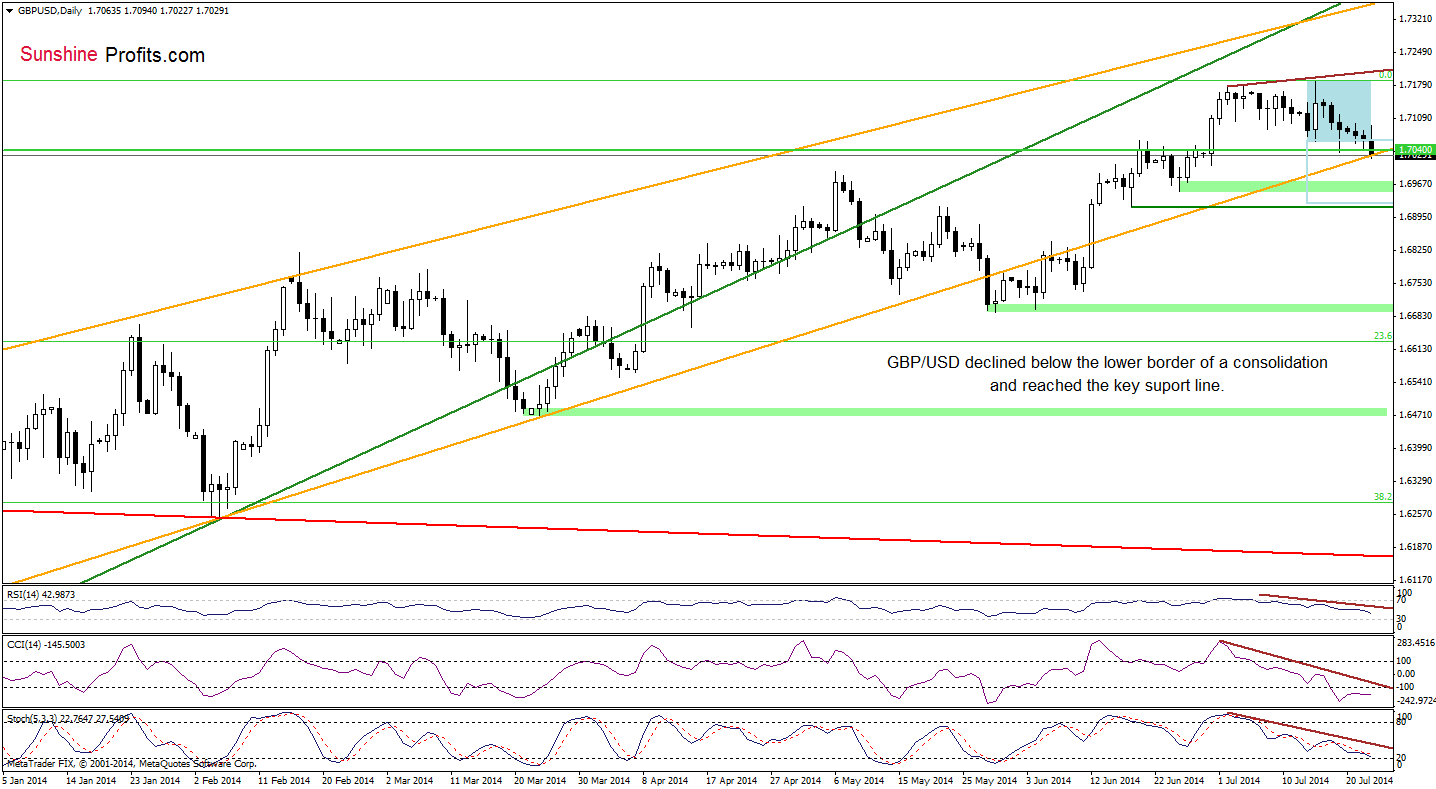Click the 1.66830 price axis label
Image resolution: width=1436 pixels, height=789 pixels.
1414,316
